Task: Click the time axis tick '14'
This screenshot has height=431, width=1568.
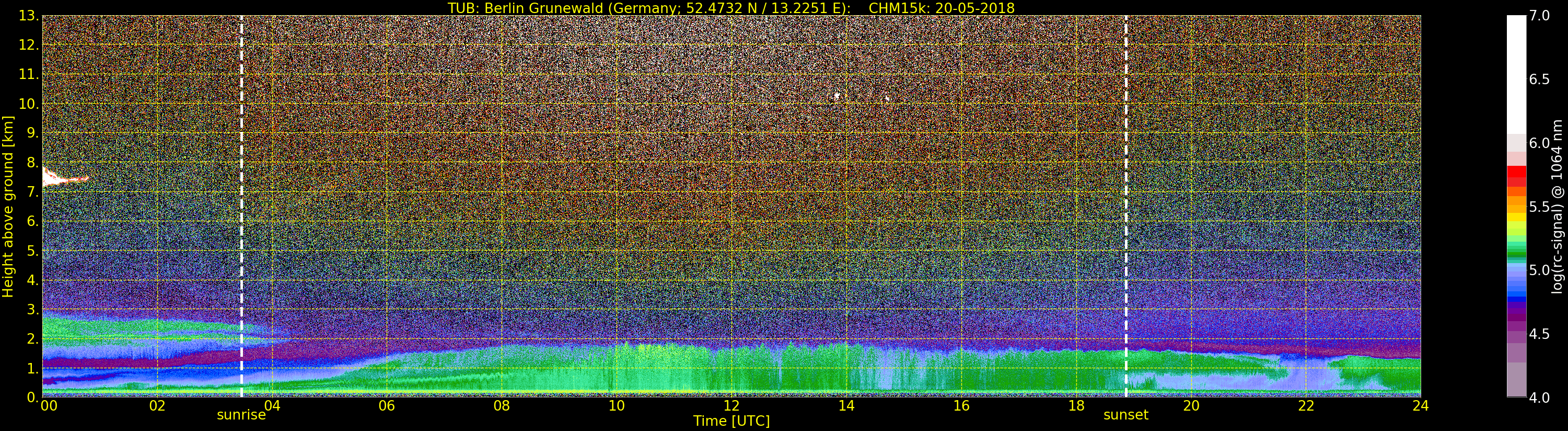Action: (x=846, y=405)
